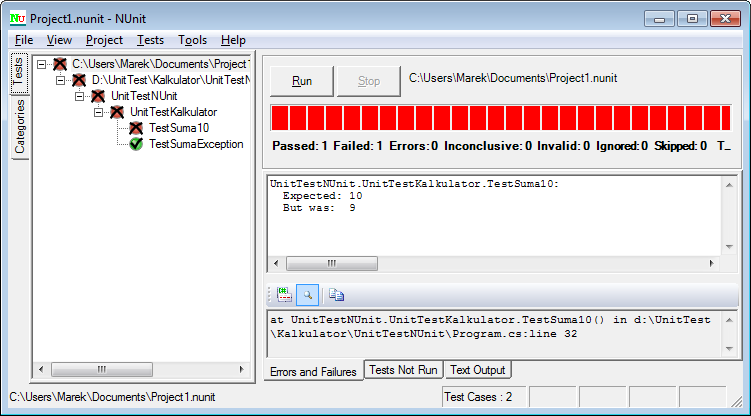The height and width of the screenshot is (416, 751).
Task: Click the copy to clipboard toolbar icon
Action: click(336, 294)
